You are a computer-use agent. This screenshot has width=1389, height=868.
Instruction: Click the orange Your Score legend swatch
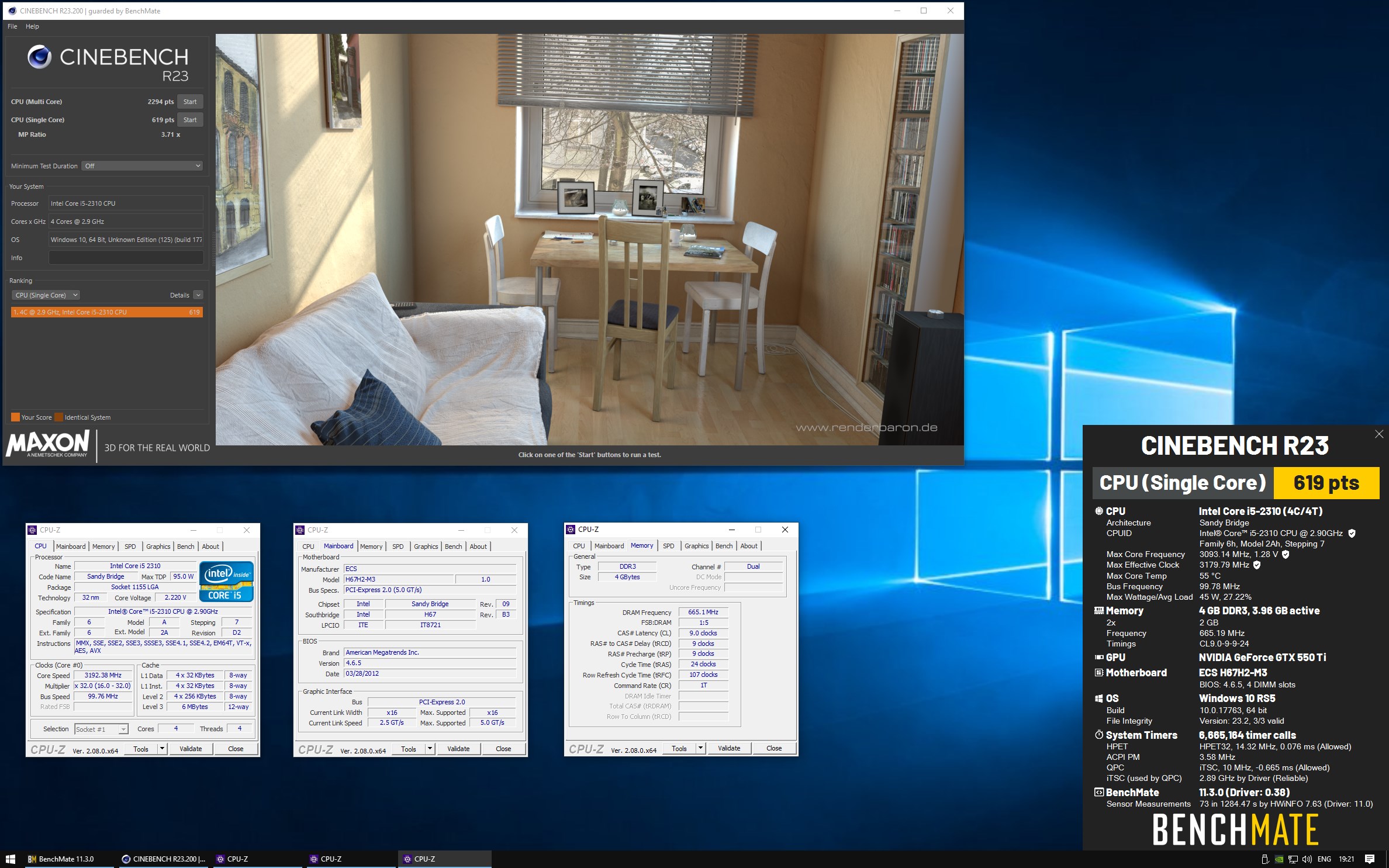[x=15, y=417]
